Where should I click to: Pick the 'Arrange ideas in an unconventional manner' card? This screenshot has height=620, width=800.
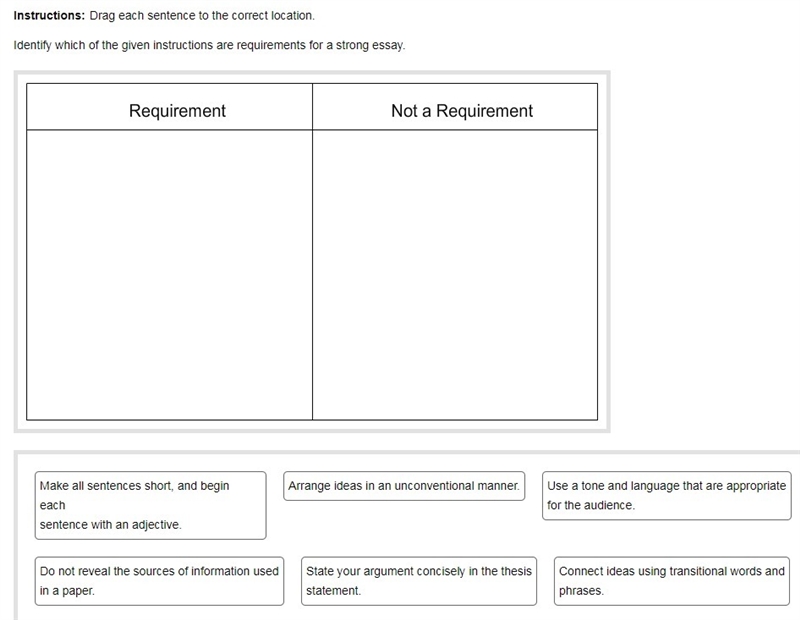point(404,486)
